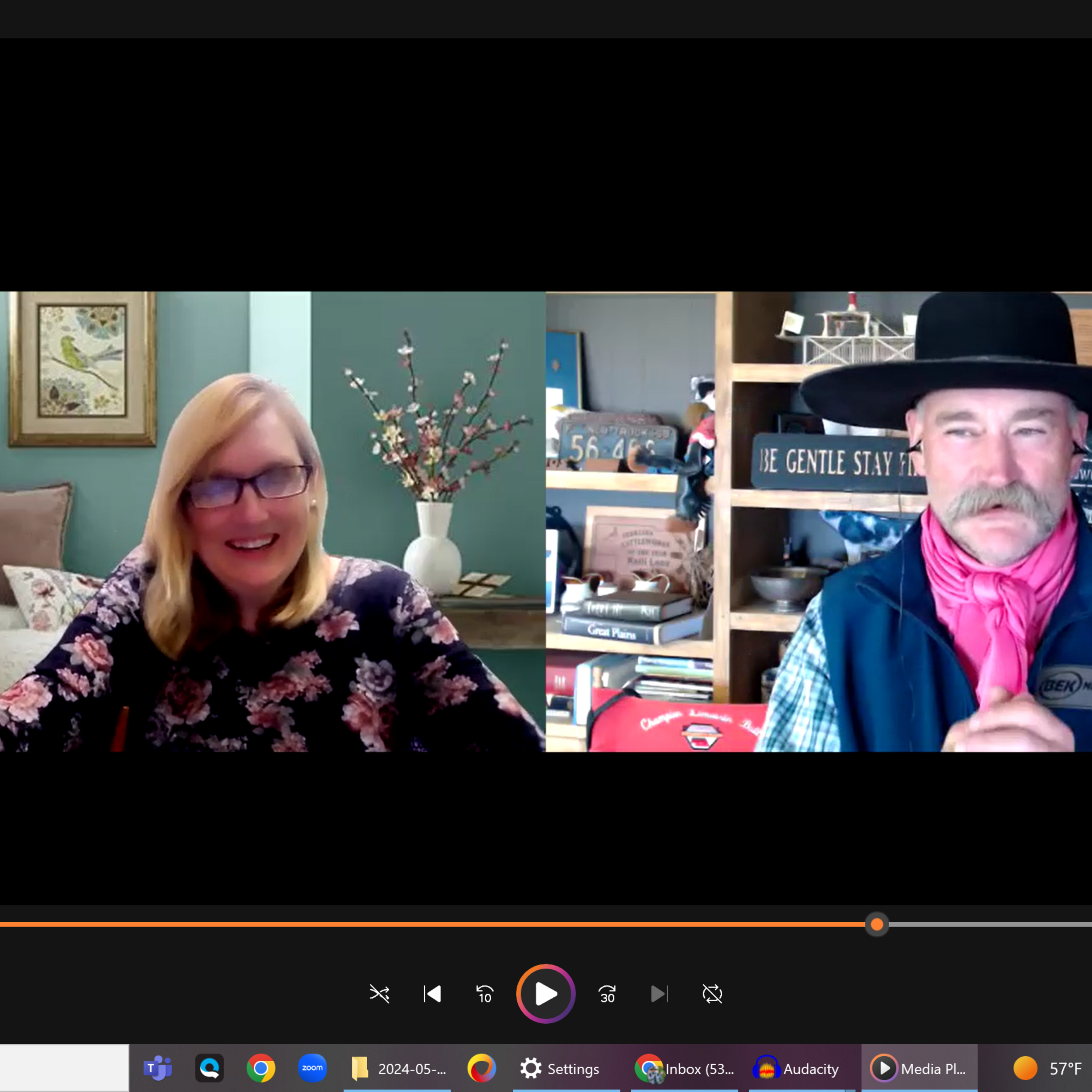Image resolution: width=1092 pixels, height=1092 pixels.
Task: Click the orange seek slider handle
Action: pyautogui.click(x=877, y=924)
